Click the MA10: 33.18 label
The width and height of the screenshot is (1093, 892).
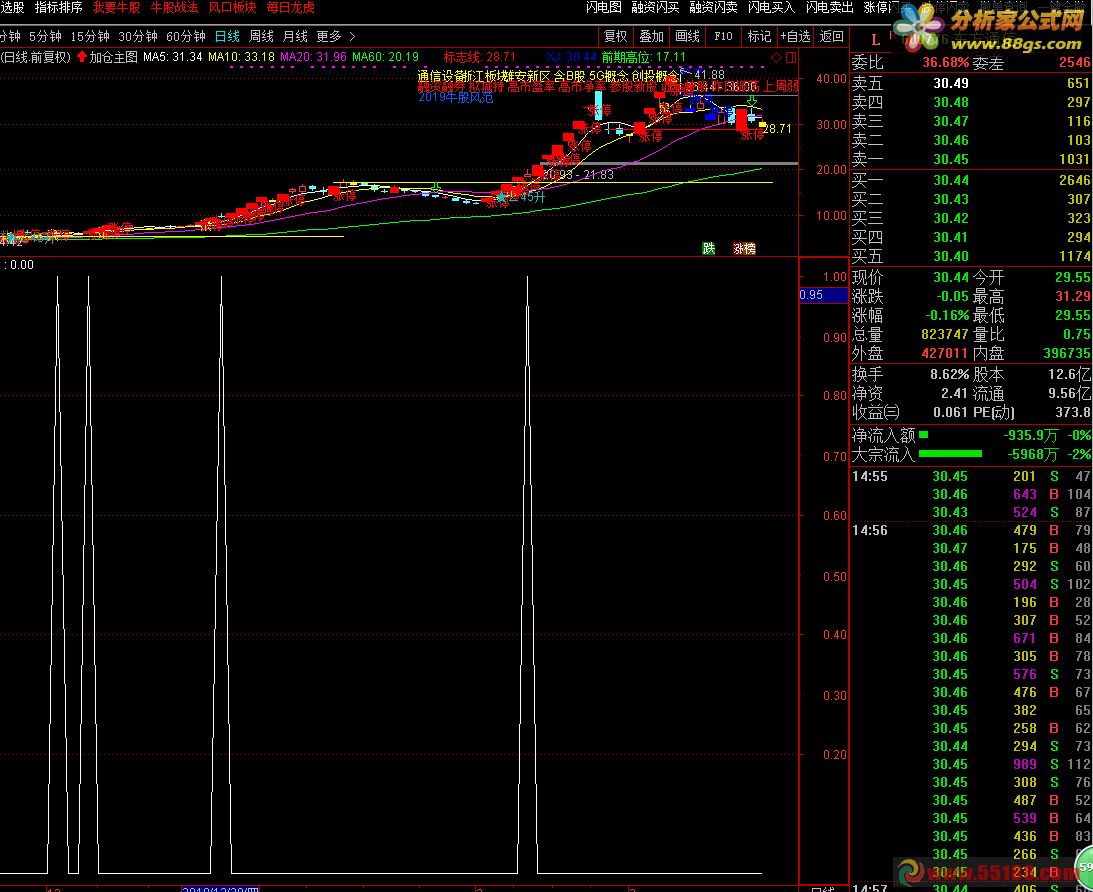241,57
